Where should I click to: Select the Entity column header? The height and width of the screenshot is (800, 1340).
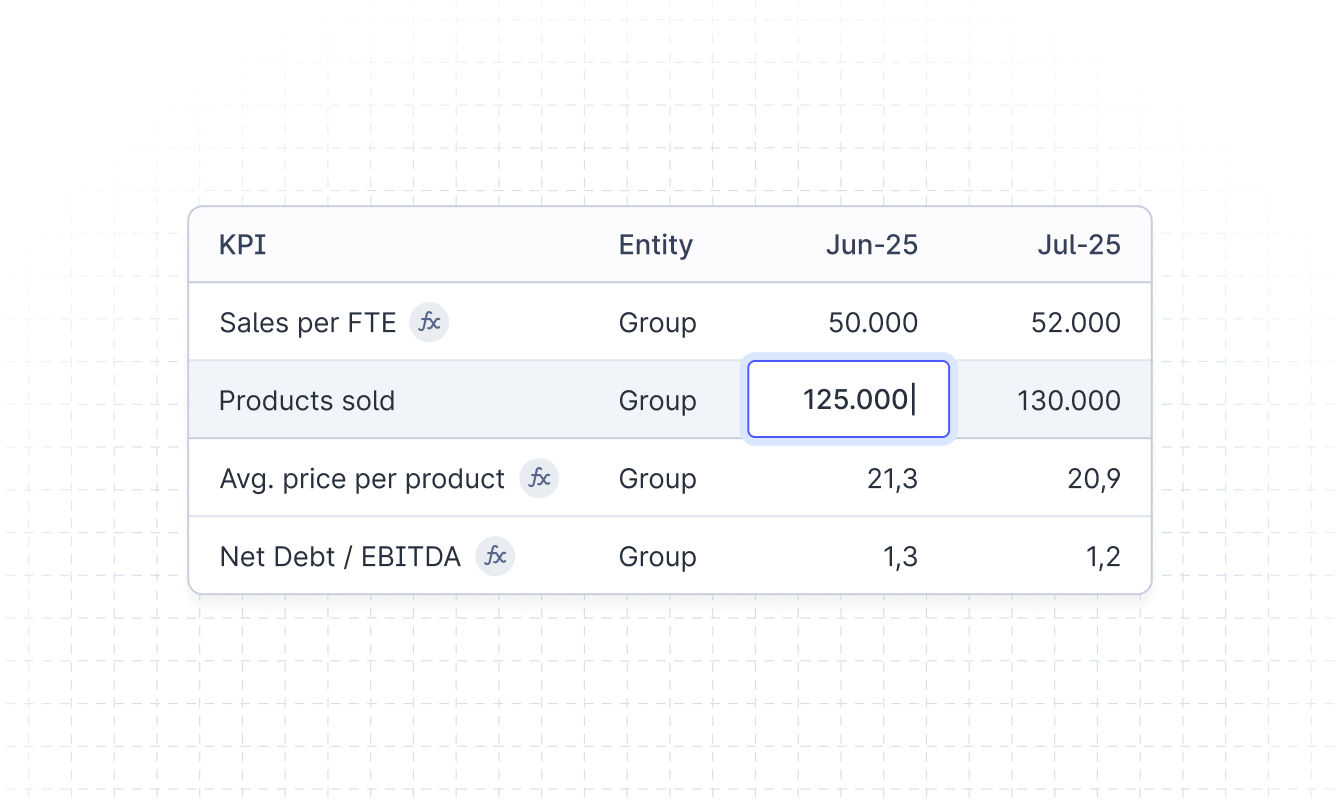pyautogui.click(x=655, y=245)
